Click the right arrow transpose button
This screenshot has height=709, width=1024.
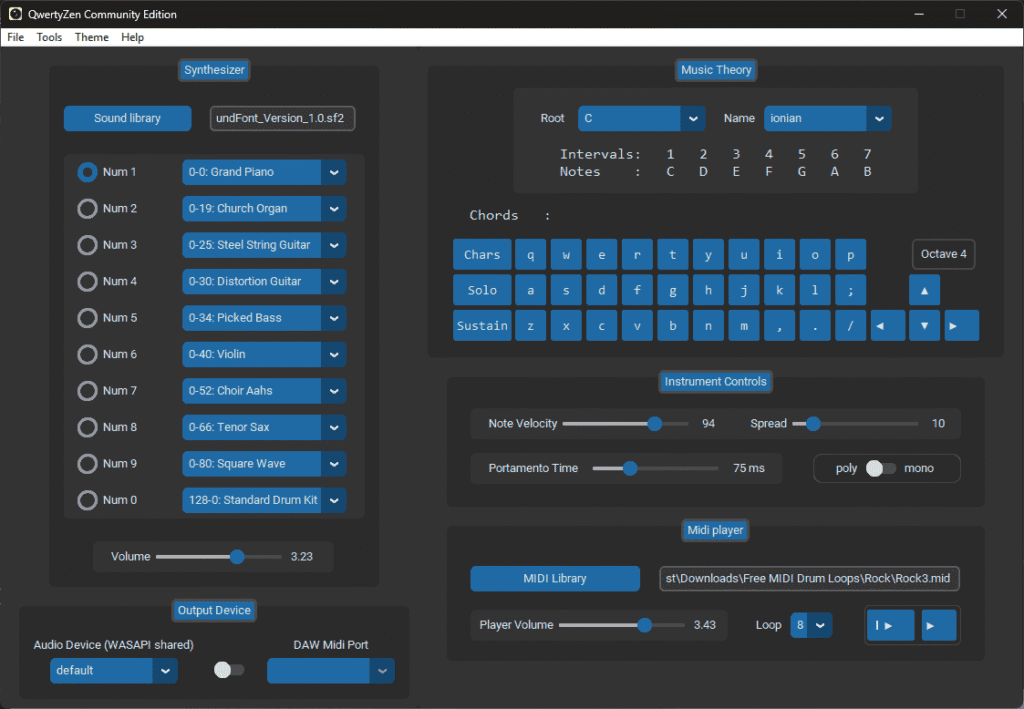pyautogui.click(x=961, y=326)
